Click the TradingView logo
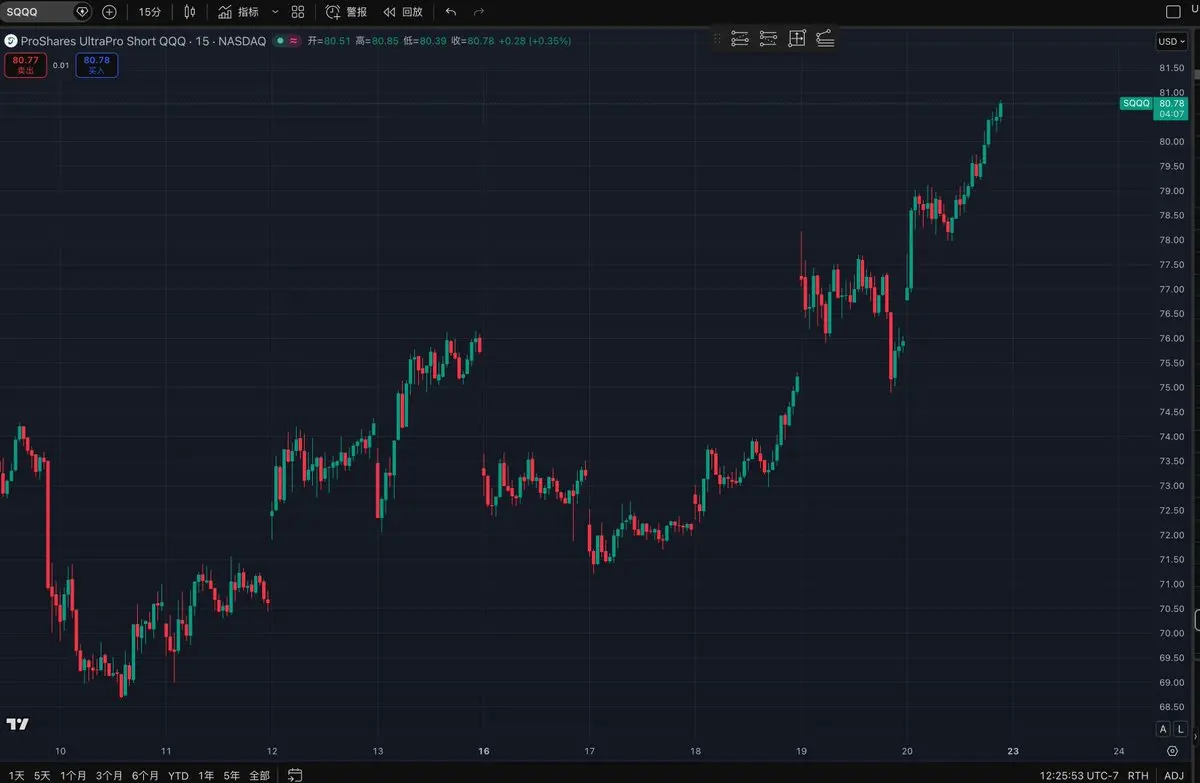The image size is (1200, 783). point(18,725)
